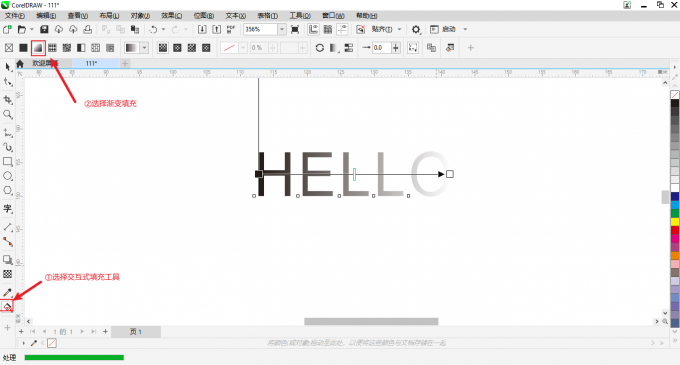Click the Full-screen preview icon
680x365 pixels.
click(295, 29)
